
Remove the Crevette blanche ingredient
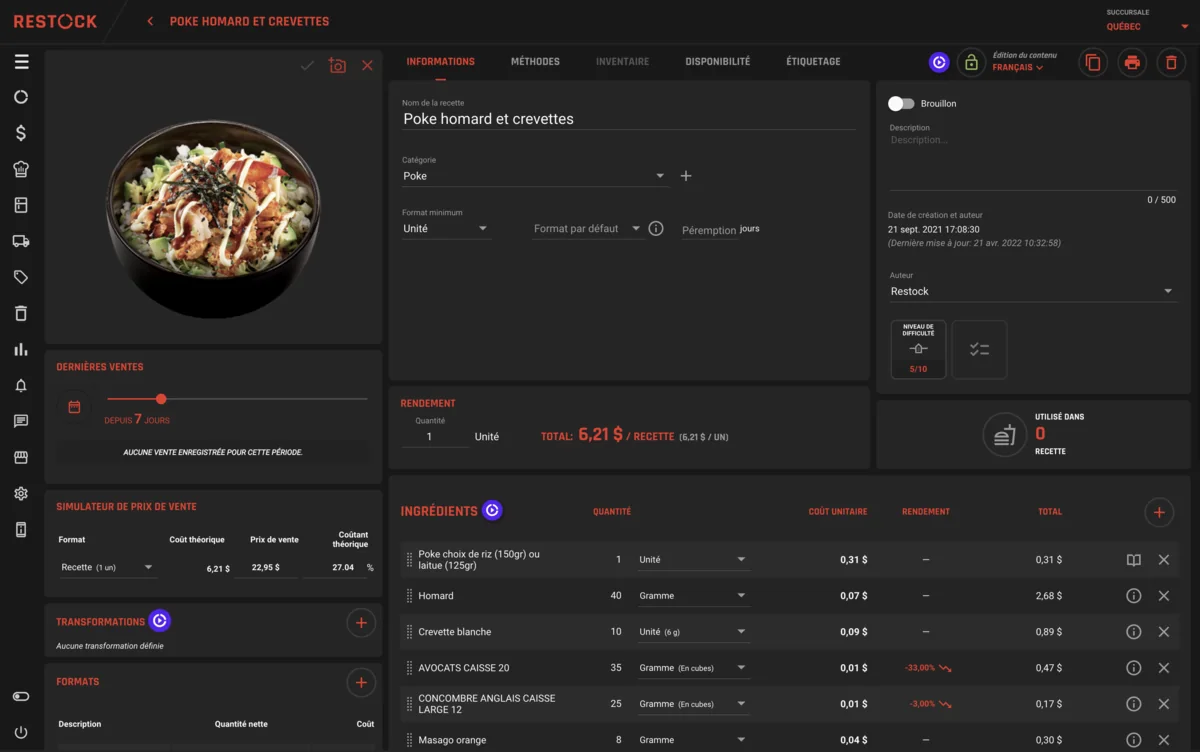pos(1164,632)
